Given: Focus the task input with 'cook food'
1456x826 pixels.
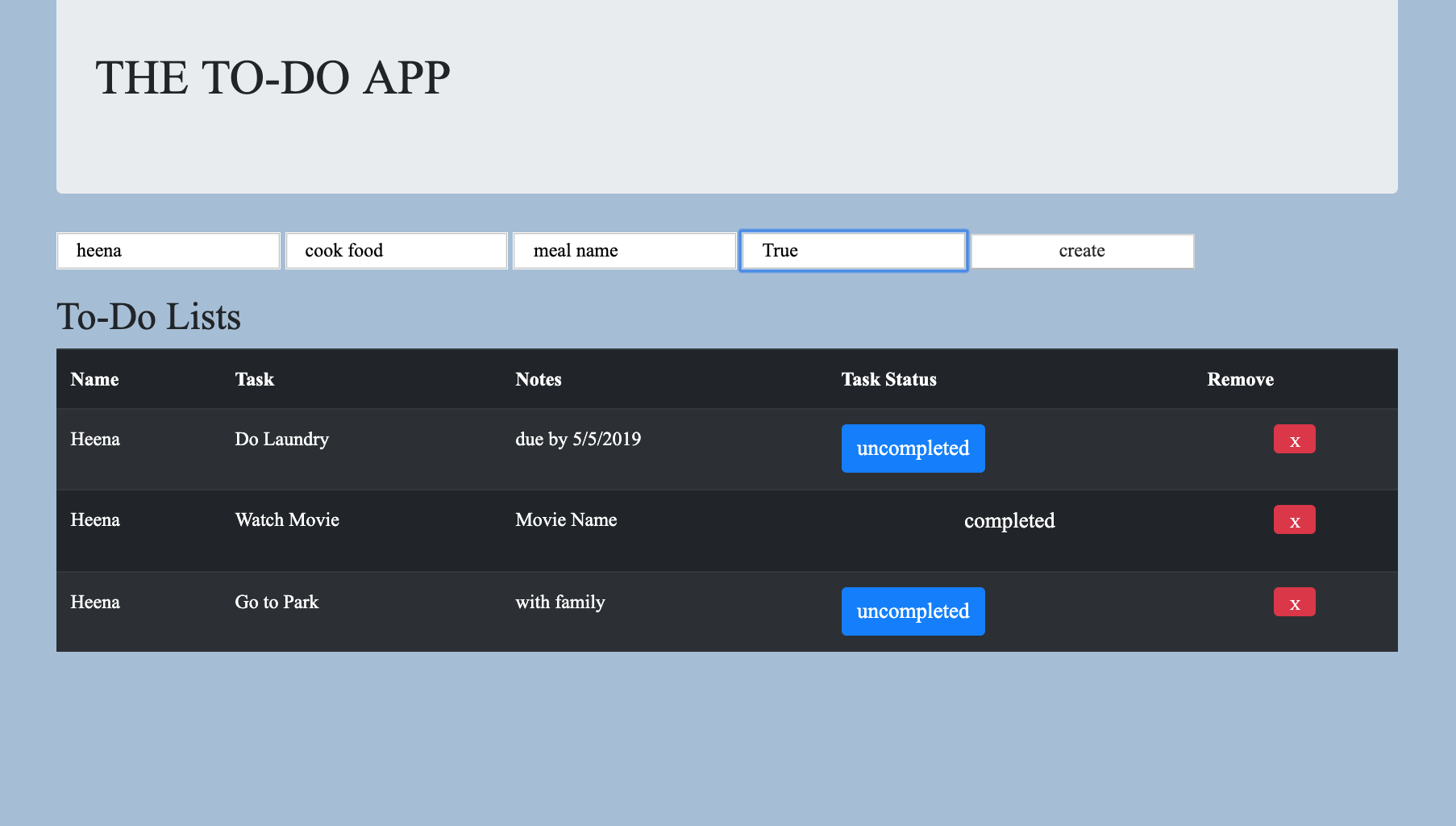Looking at the screenshot, I should tap(397, 251).
